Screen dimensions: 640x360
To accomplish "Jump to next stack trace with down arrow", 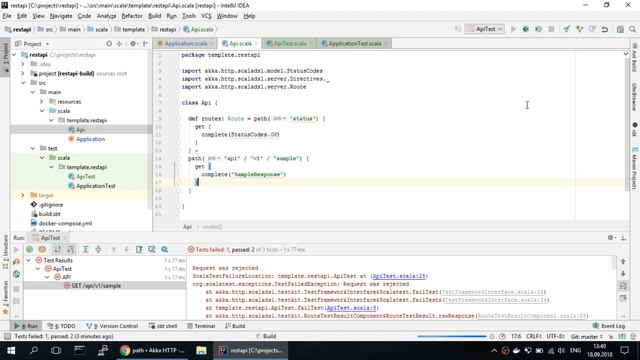I will [x=623, y=273].
